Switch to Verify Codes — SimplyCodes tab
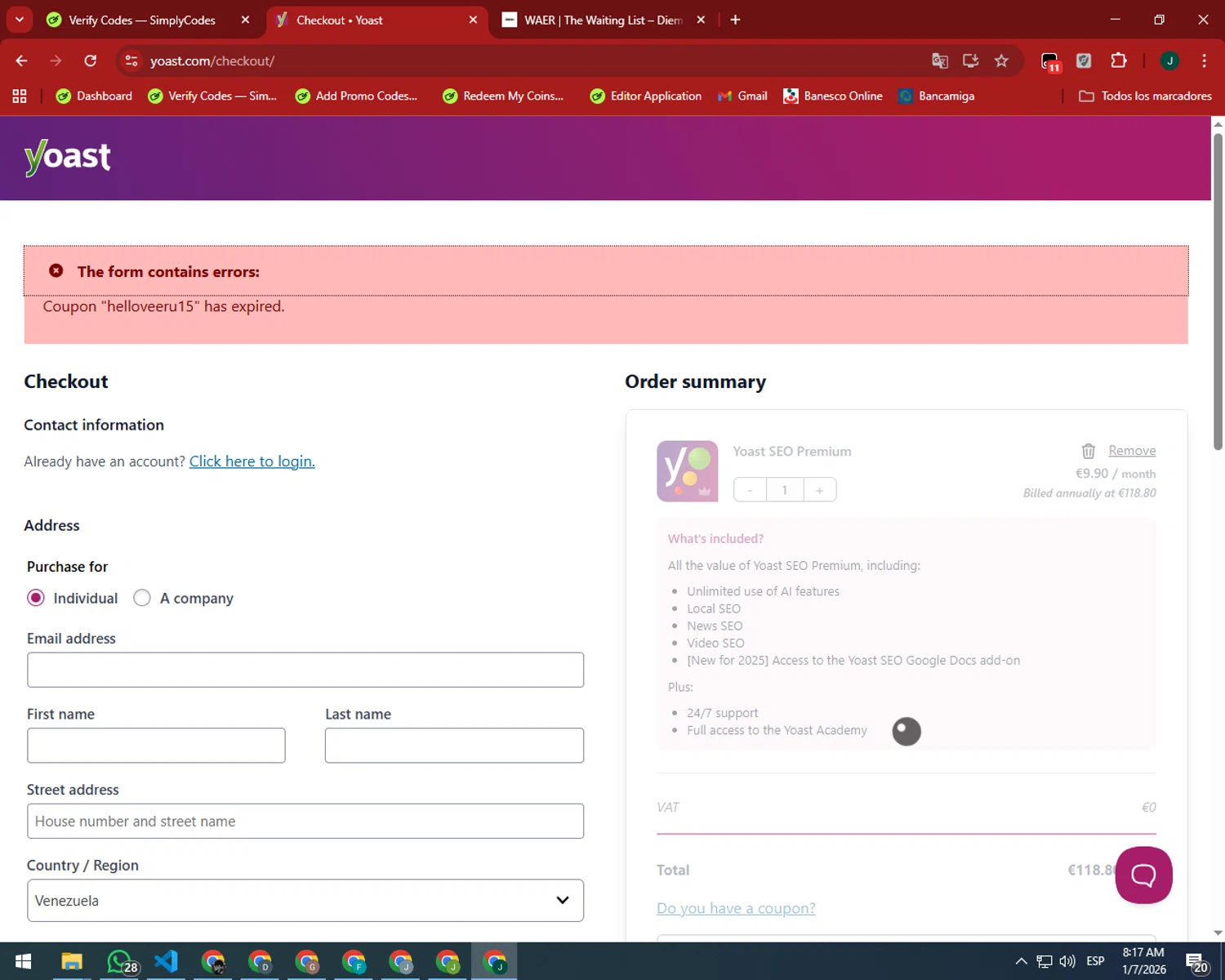The height and width of the screenshot is (980, 1225). click(142, 20)
